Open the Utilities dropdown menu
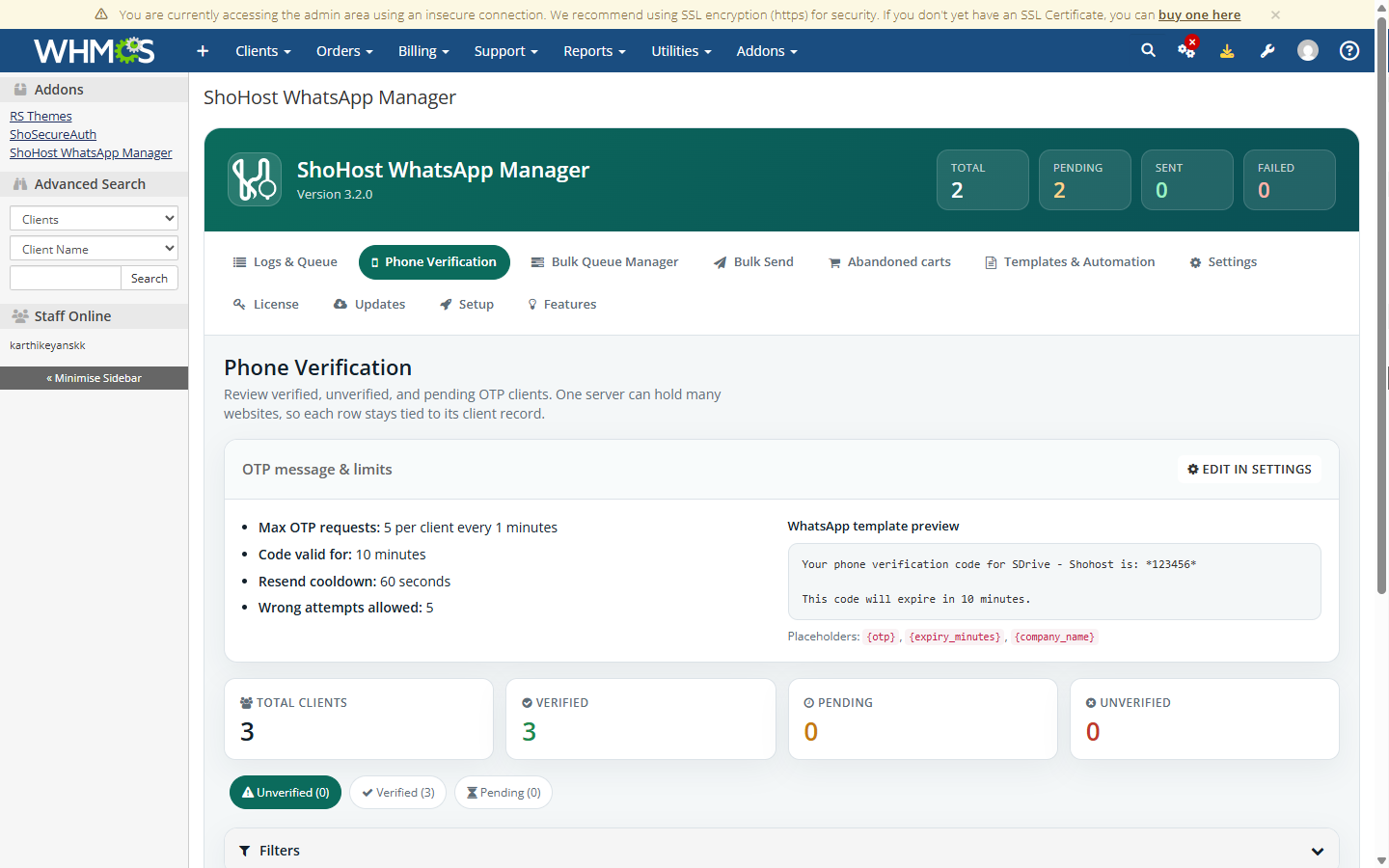Screen dimensions: 1389x868 click(681, 51)
